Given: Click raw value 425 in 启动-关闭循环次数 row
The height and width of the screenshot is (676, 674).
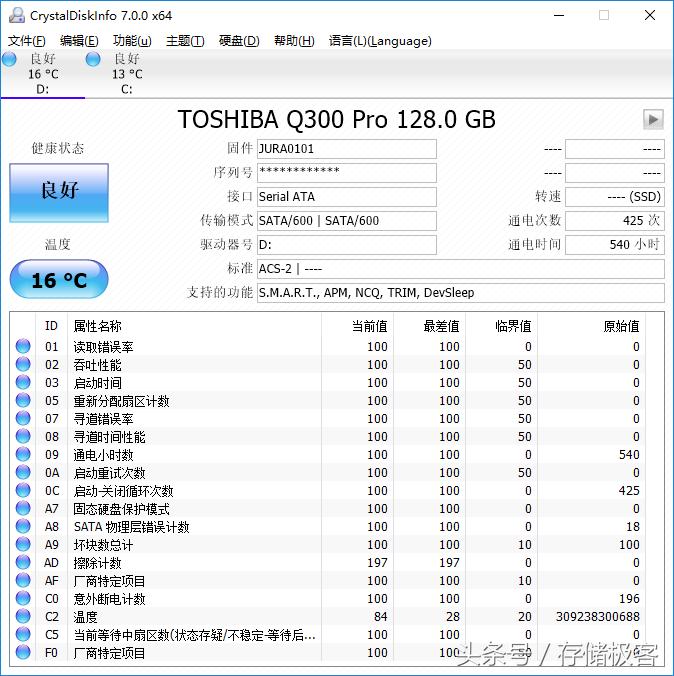Looking at the screenshot, I should click(629, 490).
